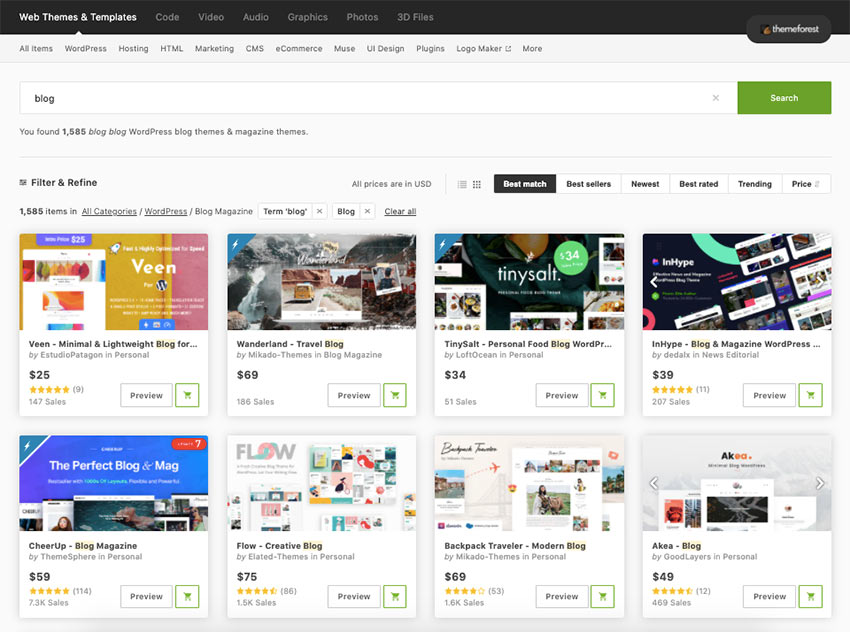Open the Video section

(x=211, y=17)
